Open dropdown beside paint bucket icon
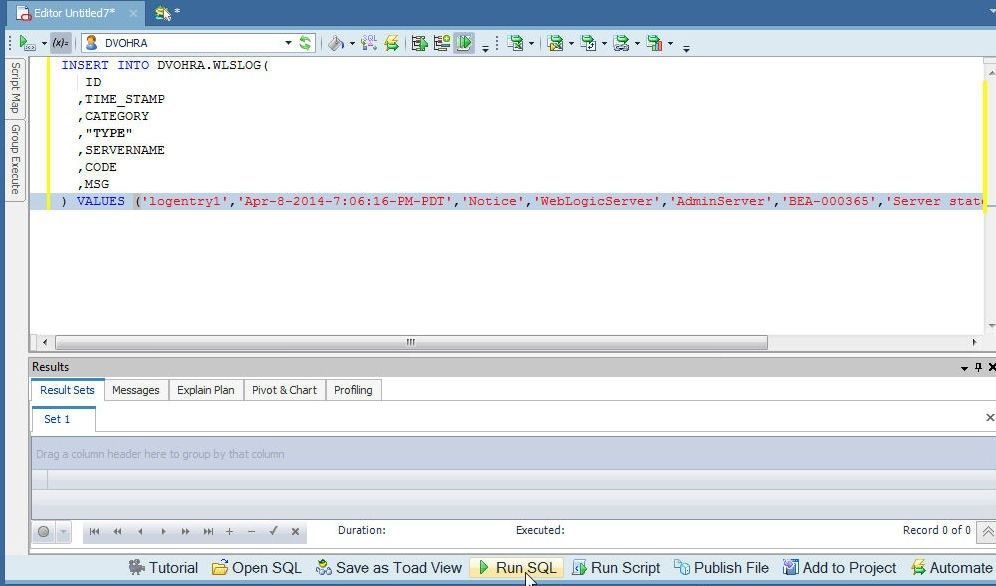The image size is (996, 586). click(352, 43)
